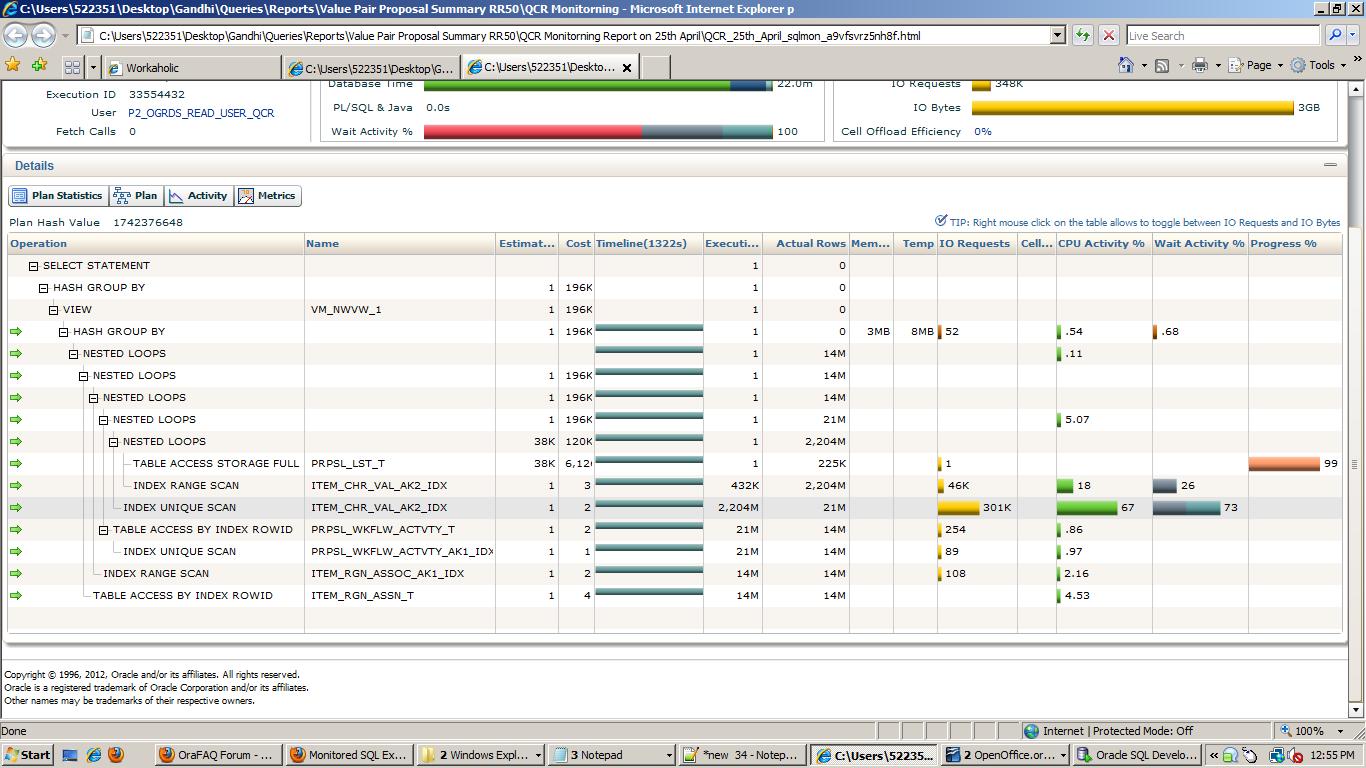This screenshot has width=1366, height=768.
Task: Open the Tools menu dropdown
Action: pos(1320,65)
